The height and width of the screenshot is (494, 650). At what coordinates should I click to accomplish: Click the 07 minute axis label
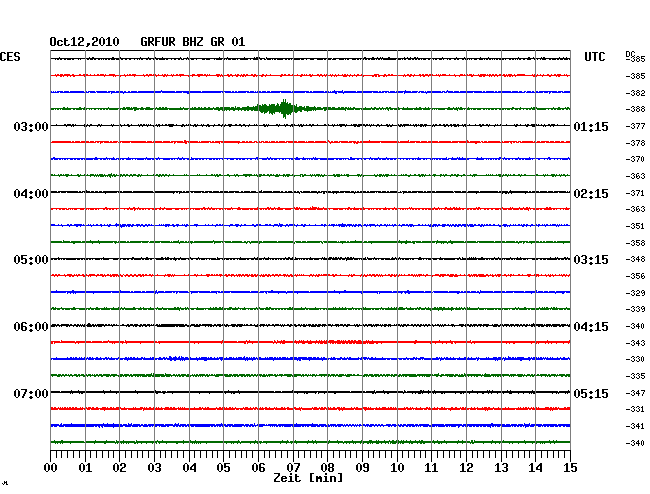tap(293, 468)
